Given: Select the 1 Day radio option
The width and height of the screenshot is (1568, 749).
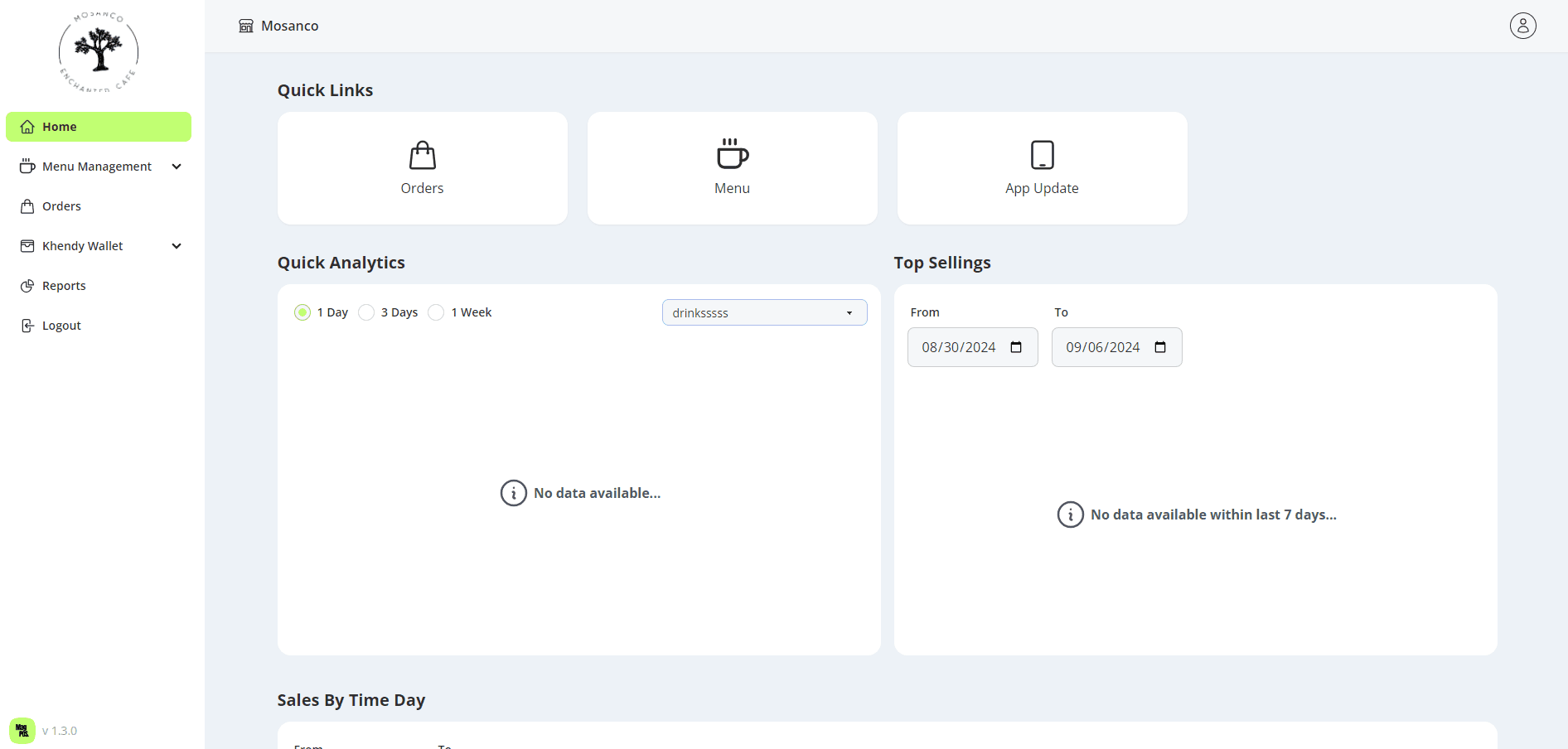Looking at the screenshot, I should coord(302,312).
